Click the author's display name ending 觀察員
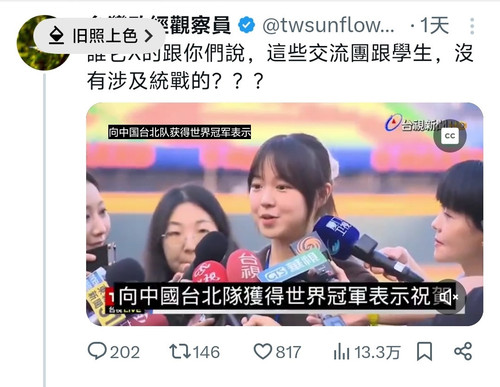This screenshot has height=387, width=500. pyautogui.click(x=195, y=25)
